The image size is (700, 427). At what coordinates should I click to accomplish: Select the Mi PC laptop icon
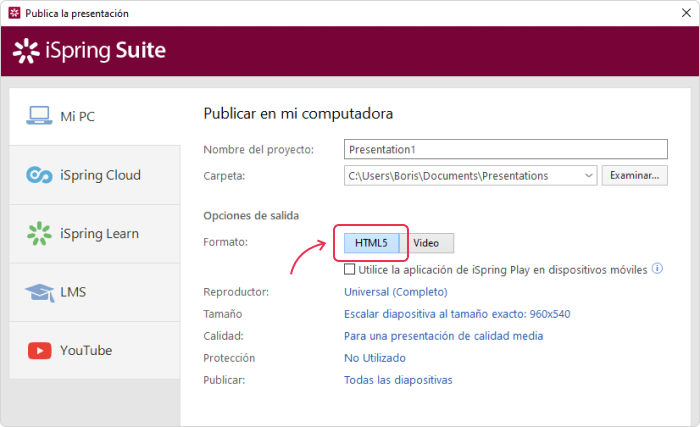39,116
